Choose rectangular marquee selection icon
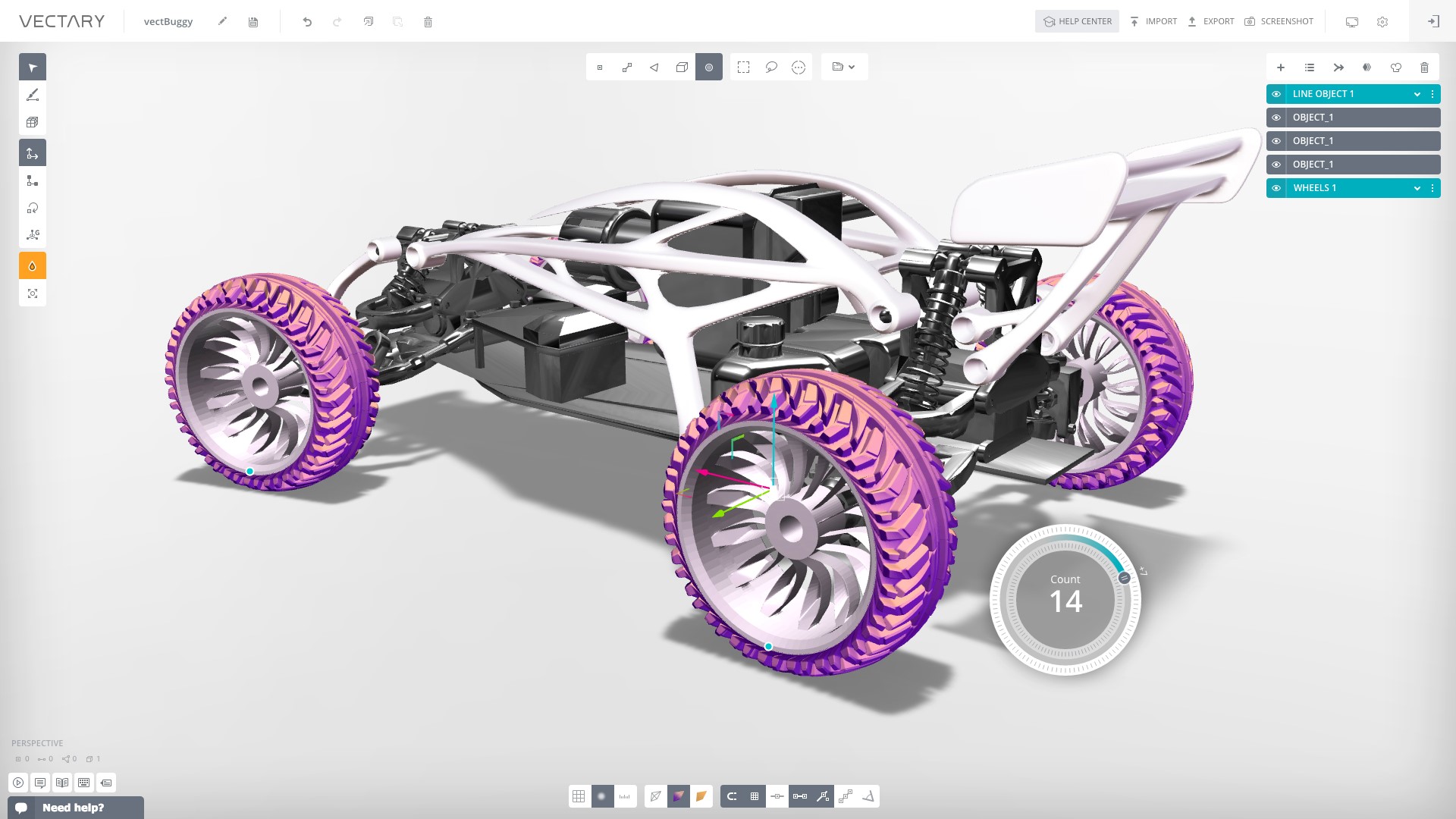1456x819 pixels. (x=743, y=67)
